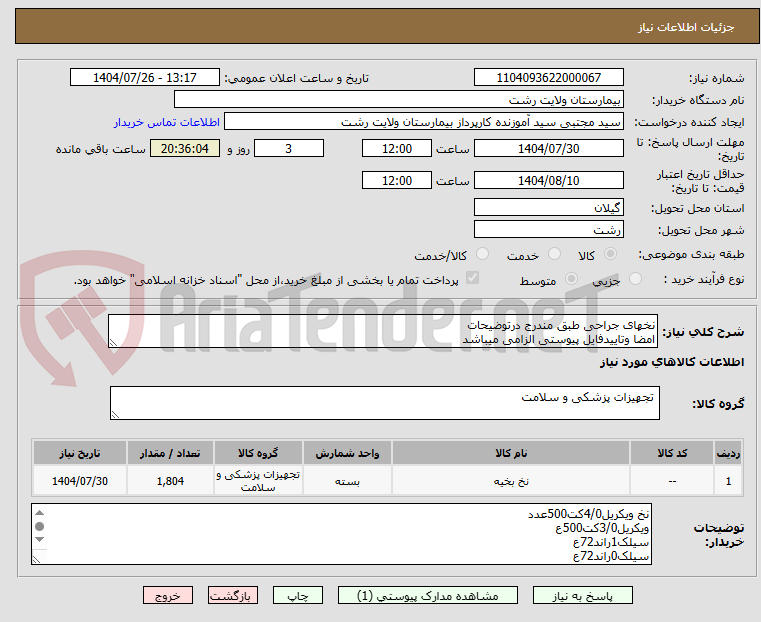The image size is (761, 622).
Task: Click the گروه کالا text box
Action: coord(384,403)
